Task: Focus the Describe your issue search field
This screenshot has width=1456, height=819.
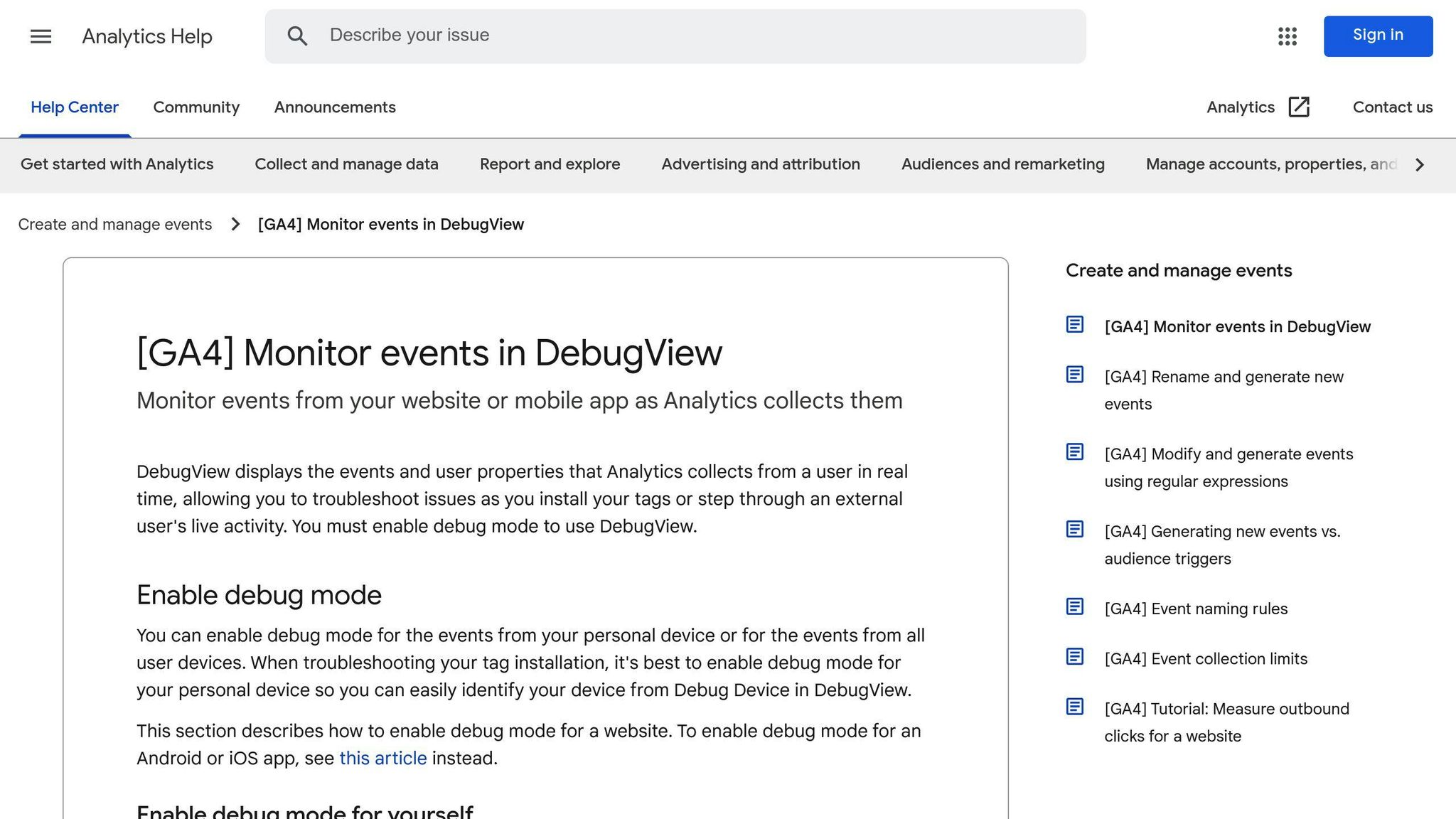Action: 675,36
